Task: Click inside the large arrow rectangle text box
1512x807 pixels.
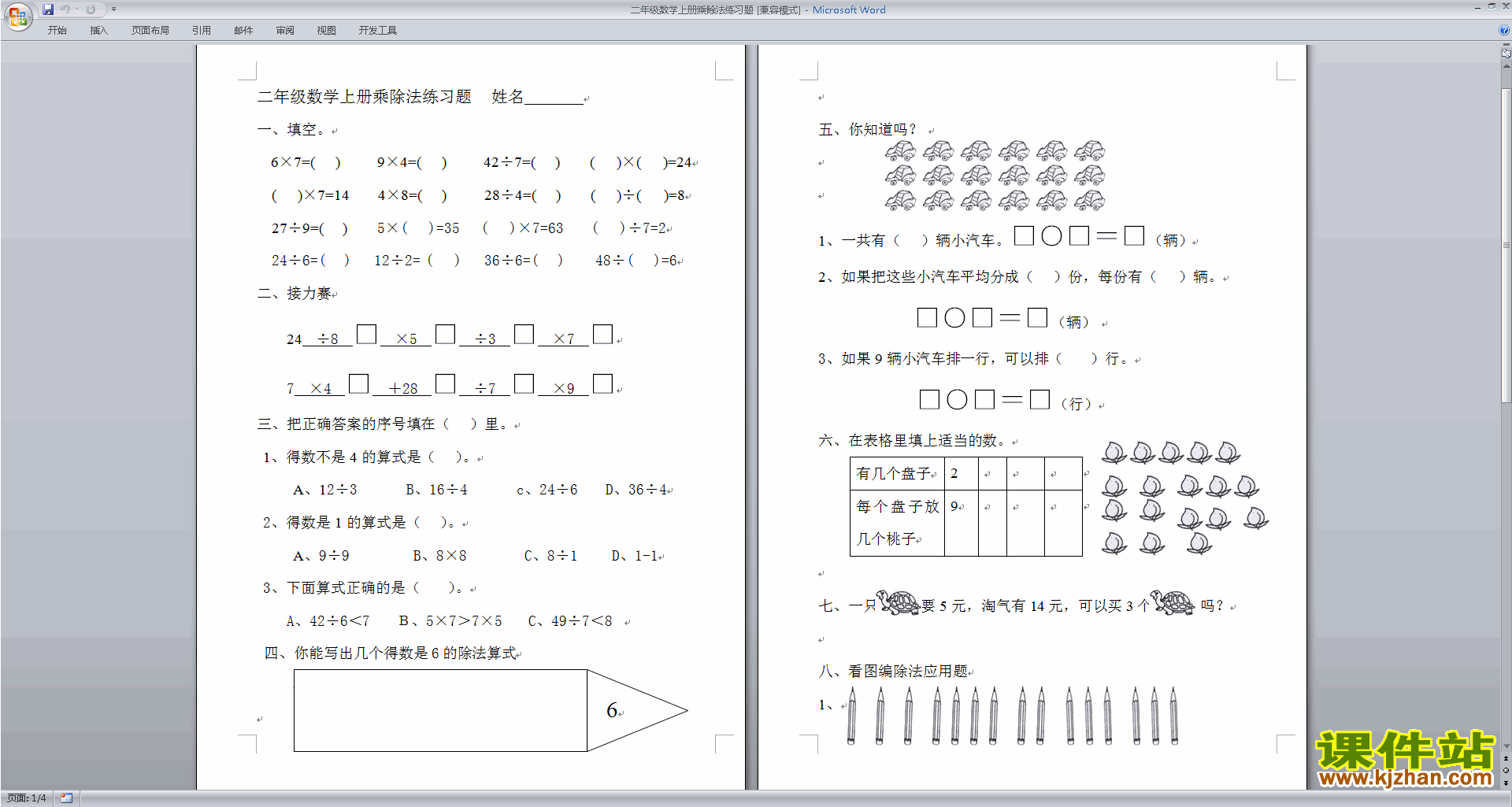Action: coord(440,710)
